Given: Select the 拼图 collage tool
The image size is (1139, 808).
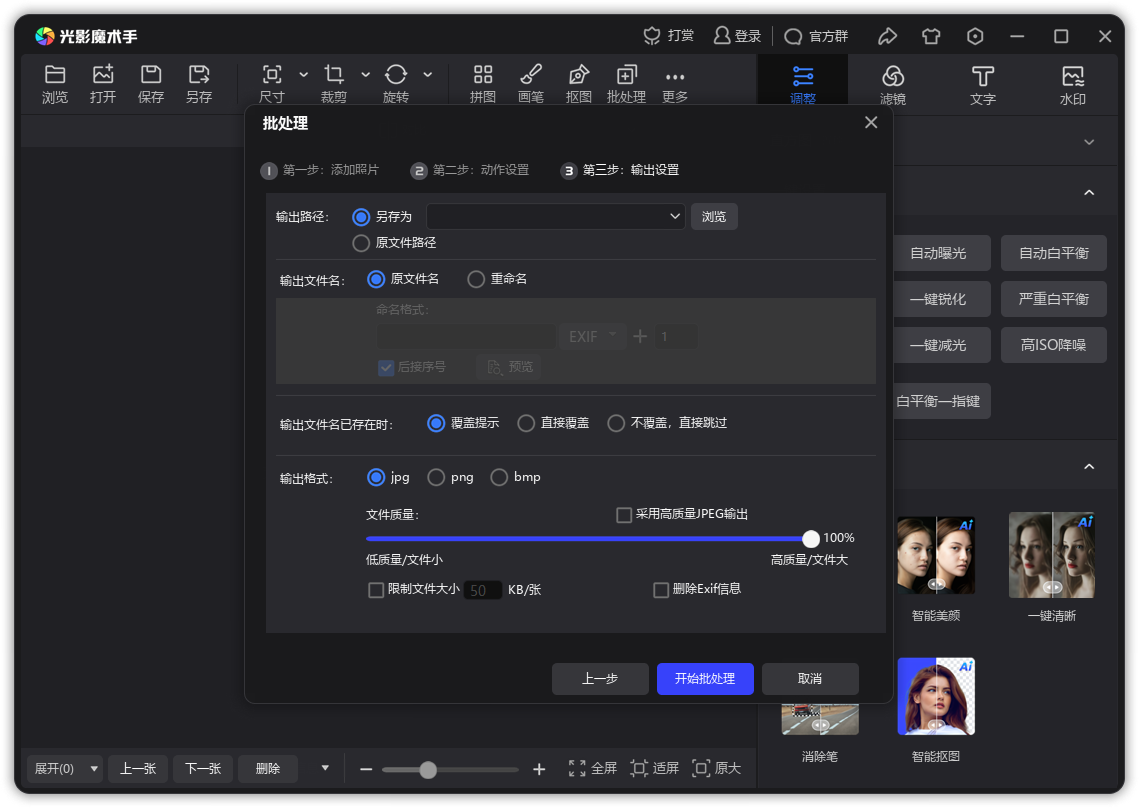Looking at the screenshot, I should click(483, 84).
